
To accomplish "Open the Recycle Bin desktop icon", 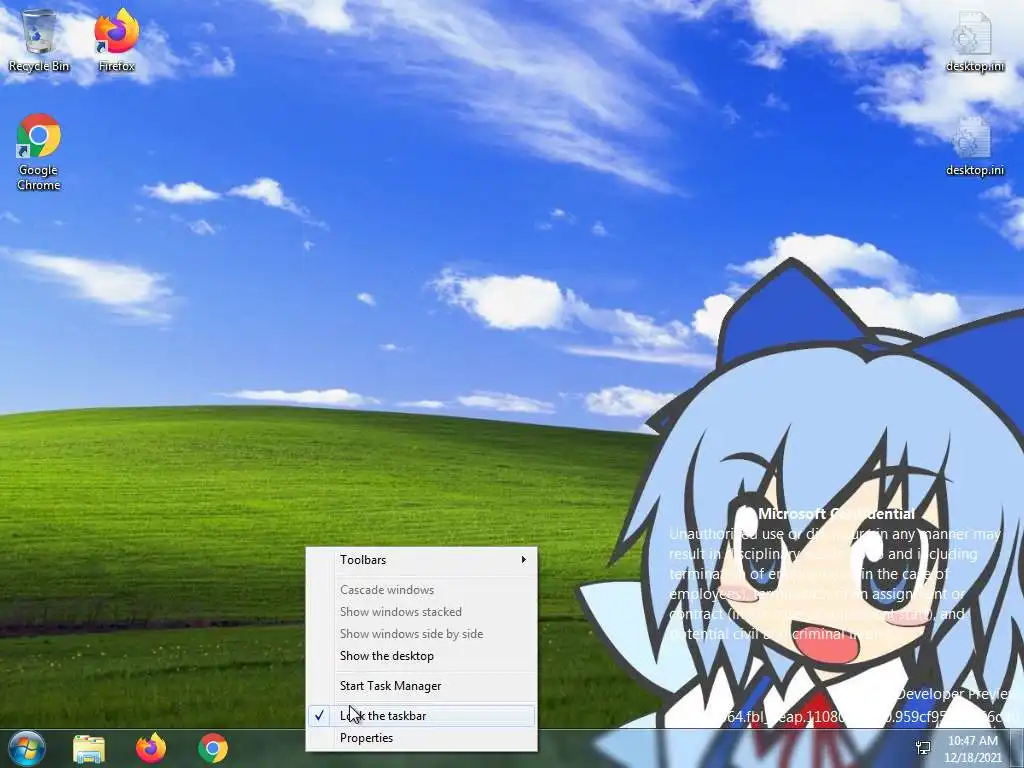I will point(39,40).
